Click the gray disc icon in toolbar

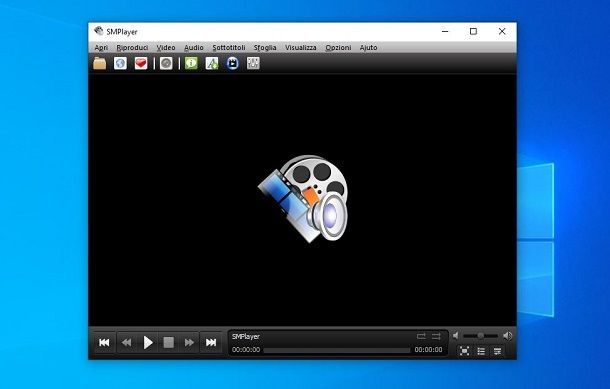(166, 63)
